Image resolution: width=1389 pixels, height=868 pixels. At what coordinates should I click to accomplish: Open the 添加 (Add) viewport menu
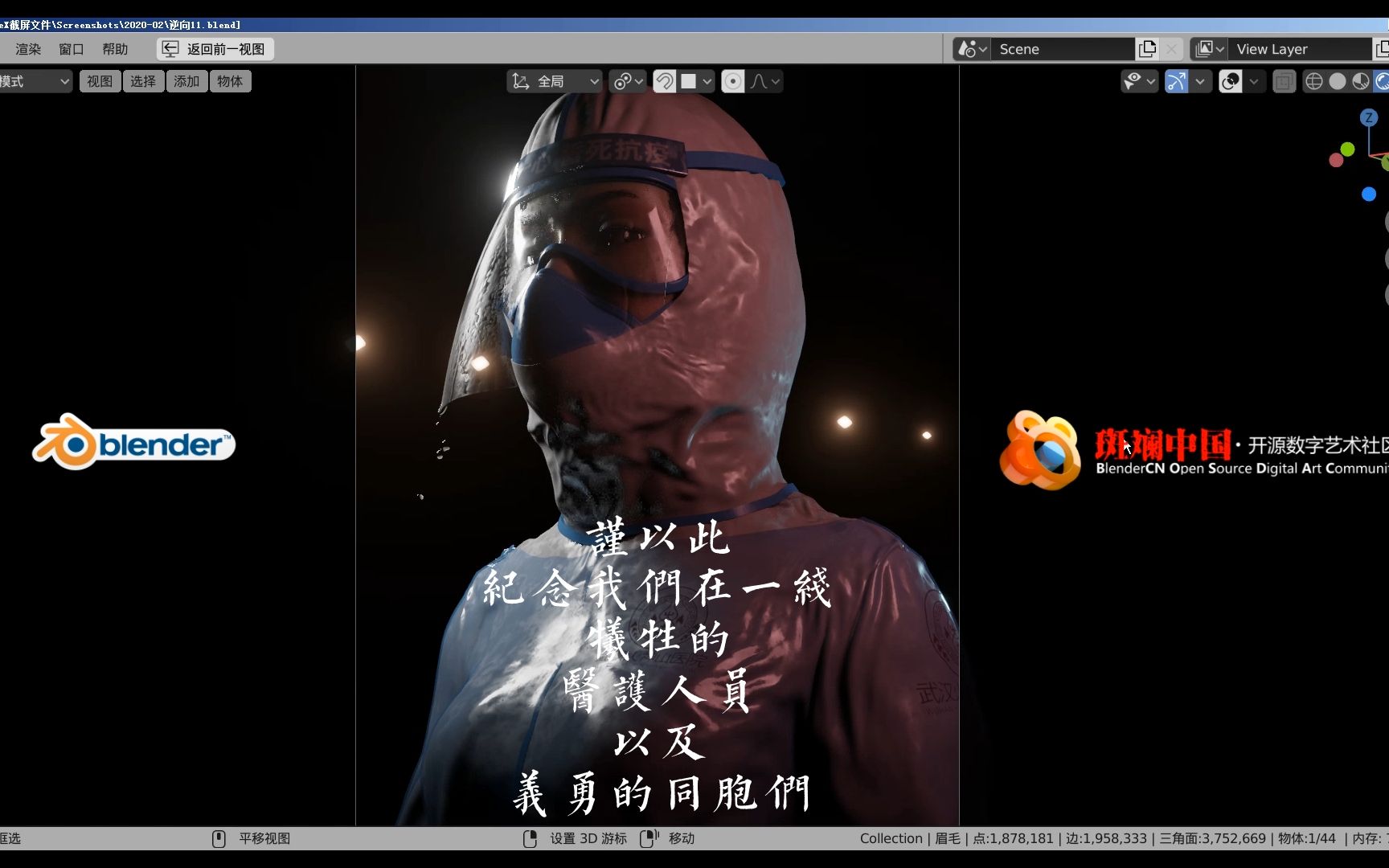tap(186, 81)
